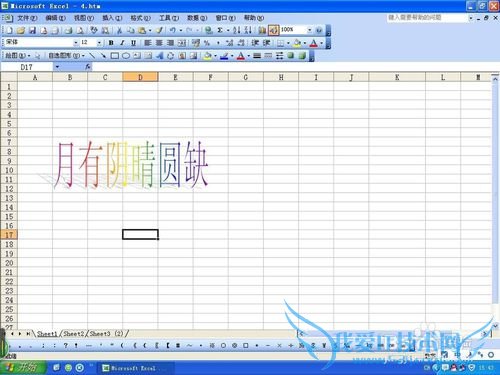The height and width of the screenshot is (375, 500).
Task: Apply Drawing toolbar line color brush
Action: pos(224,56)
